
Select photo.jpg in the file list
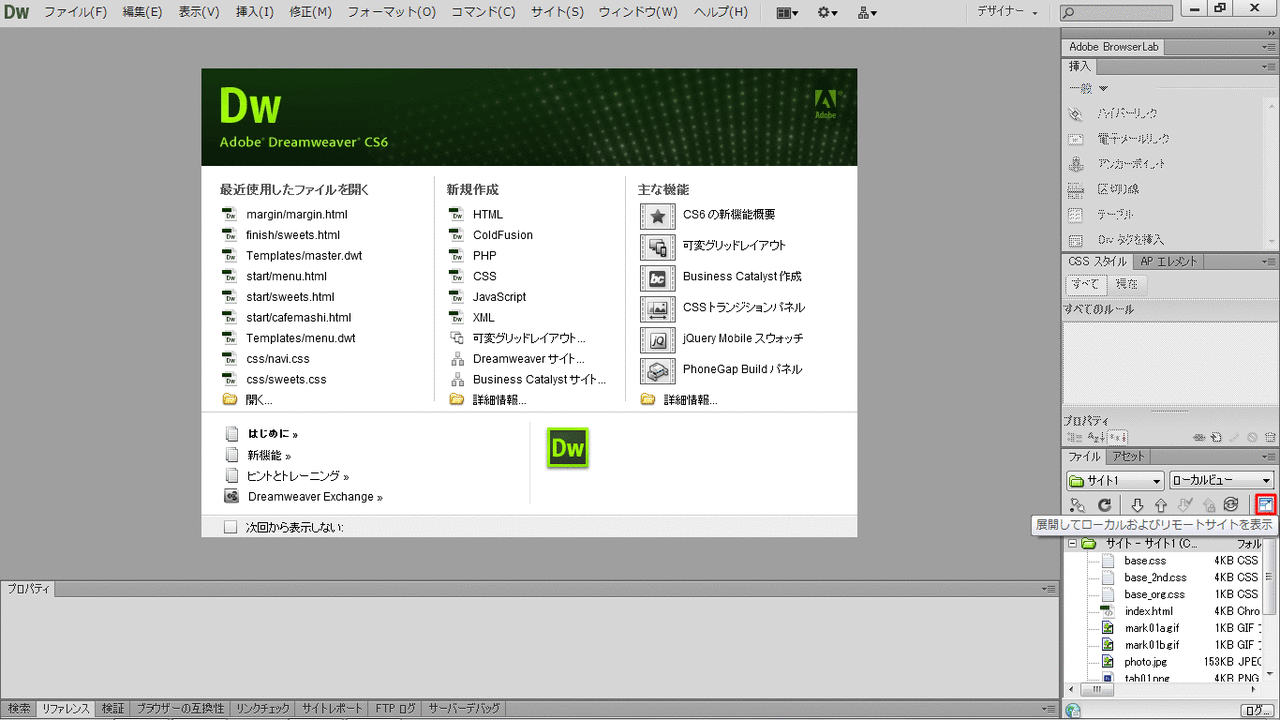(x=1145, y=662)
